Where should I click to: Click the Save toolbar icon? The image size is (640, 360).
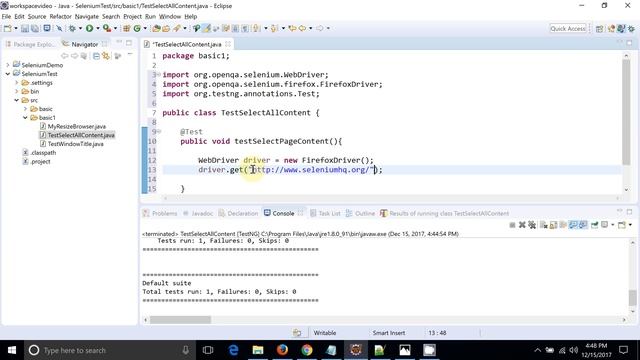25,28
